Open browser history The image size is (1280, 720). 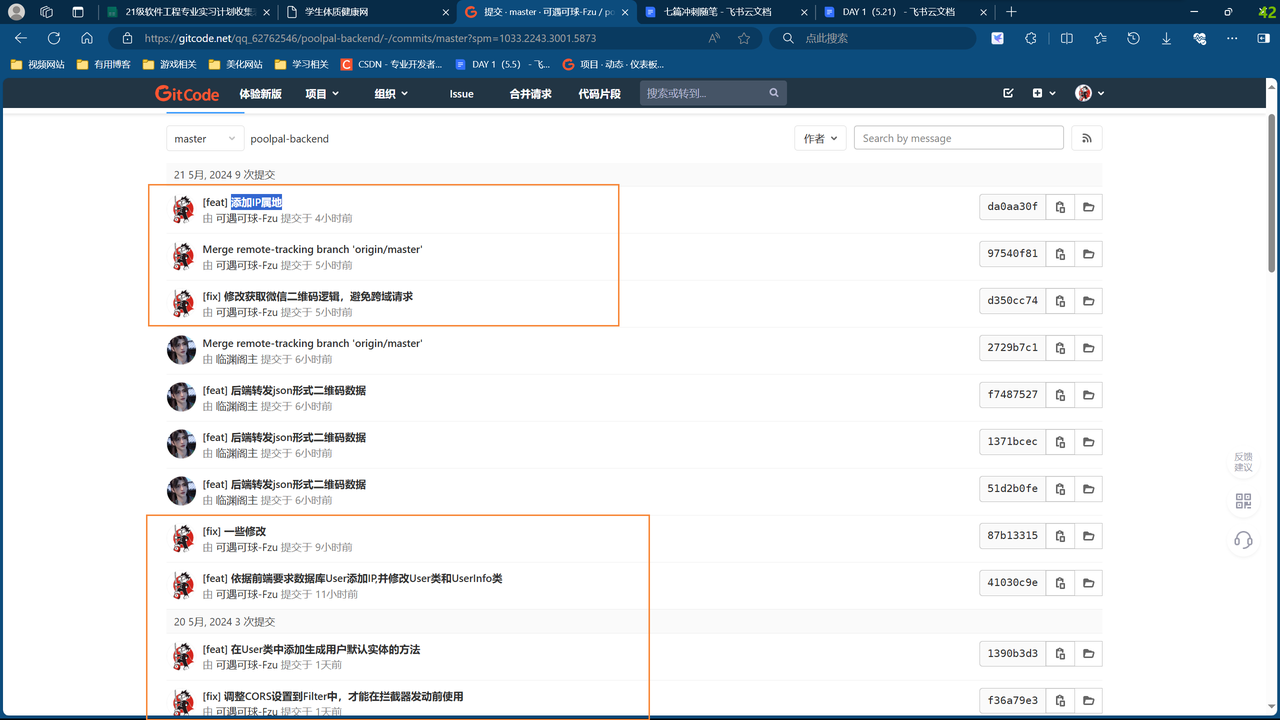[1133, 38]
